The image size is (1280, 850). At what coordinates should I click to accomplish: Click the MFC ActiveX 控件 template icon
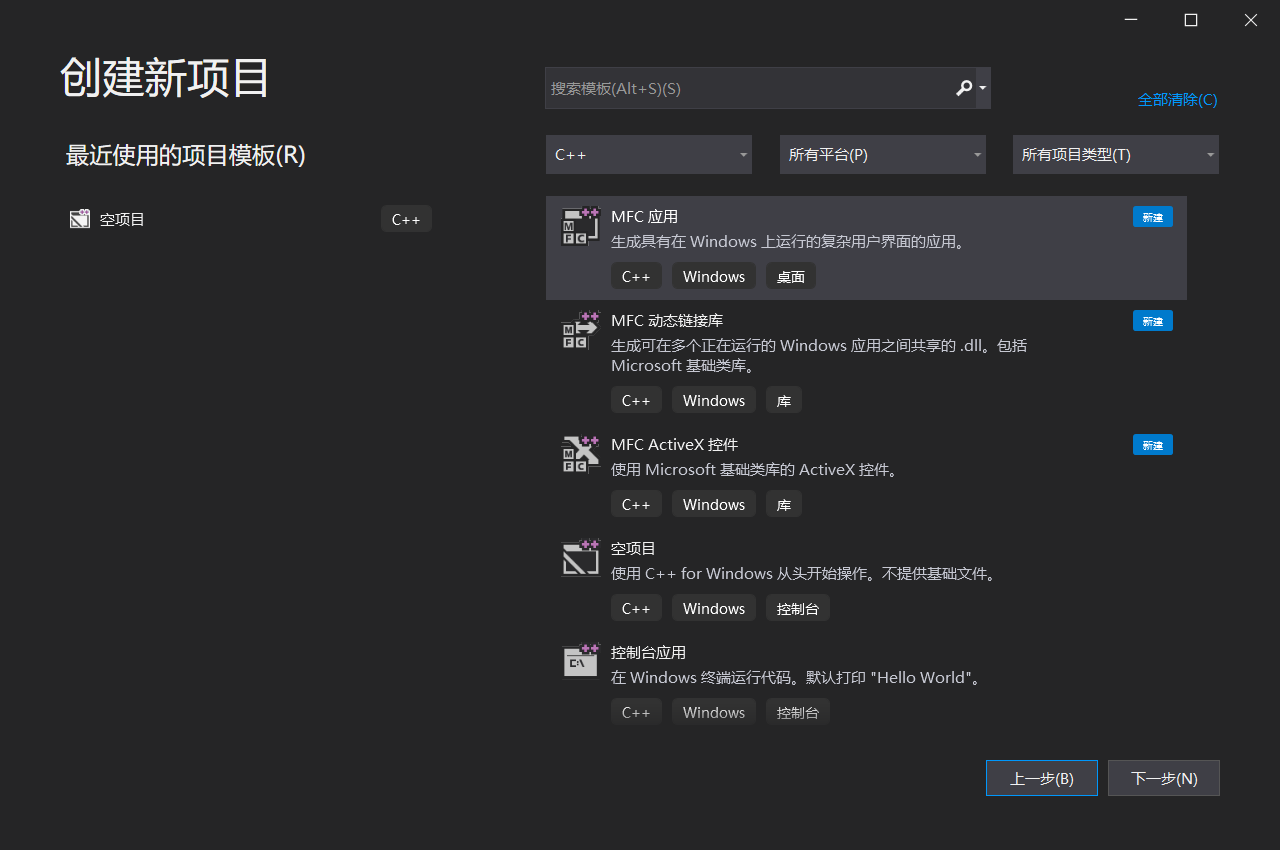(580, 455)
